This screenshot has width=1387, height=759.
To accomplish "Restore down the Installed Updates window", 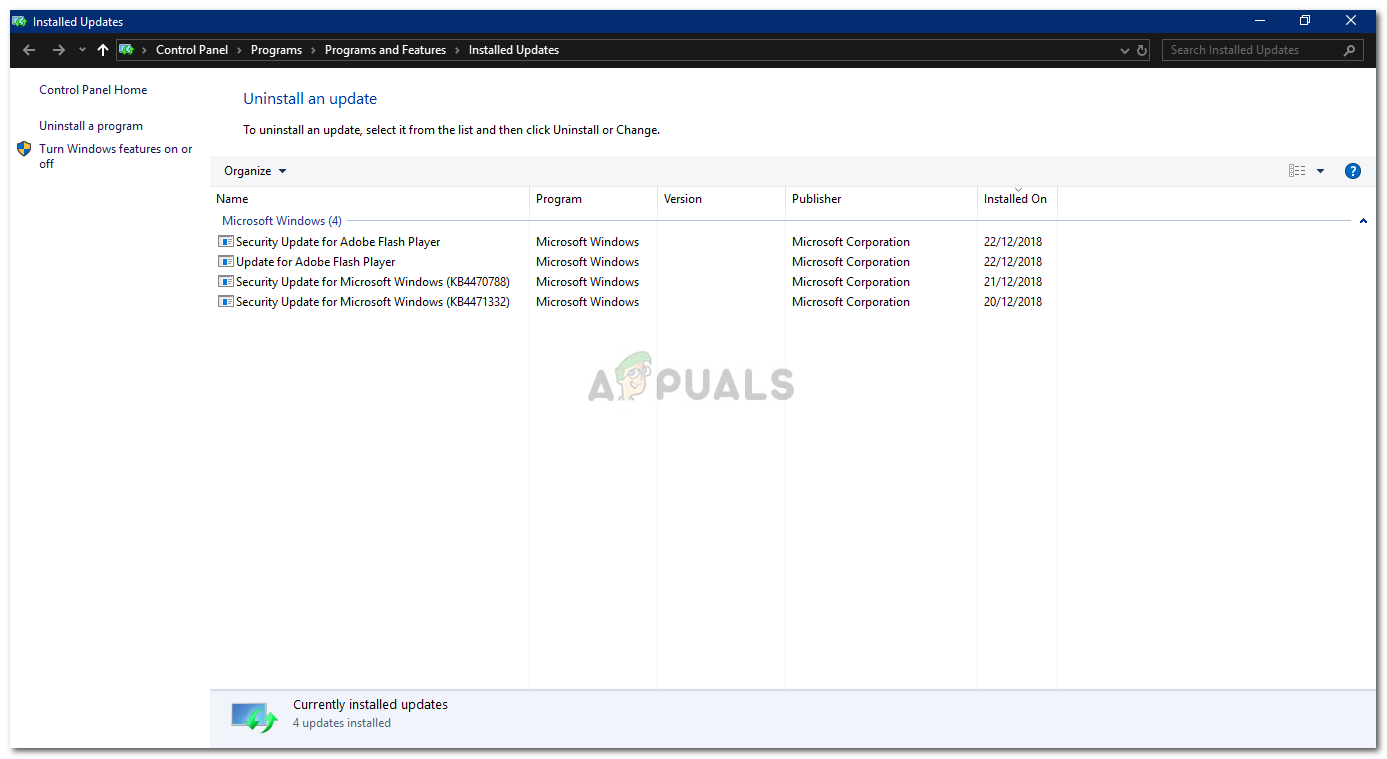I will pos(1305,21).
